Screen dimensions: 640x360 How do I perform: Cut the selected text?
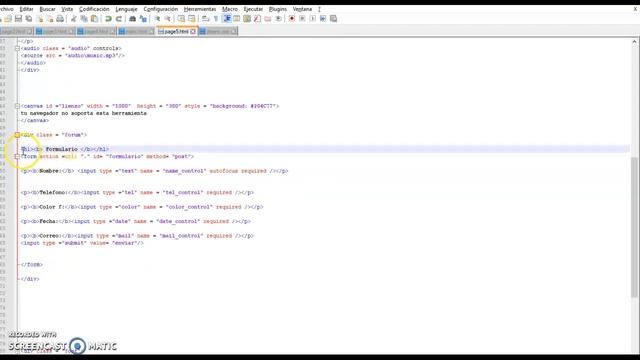pos(73,19)
